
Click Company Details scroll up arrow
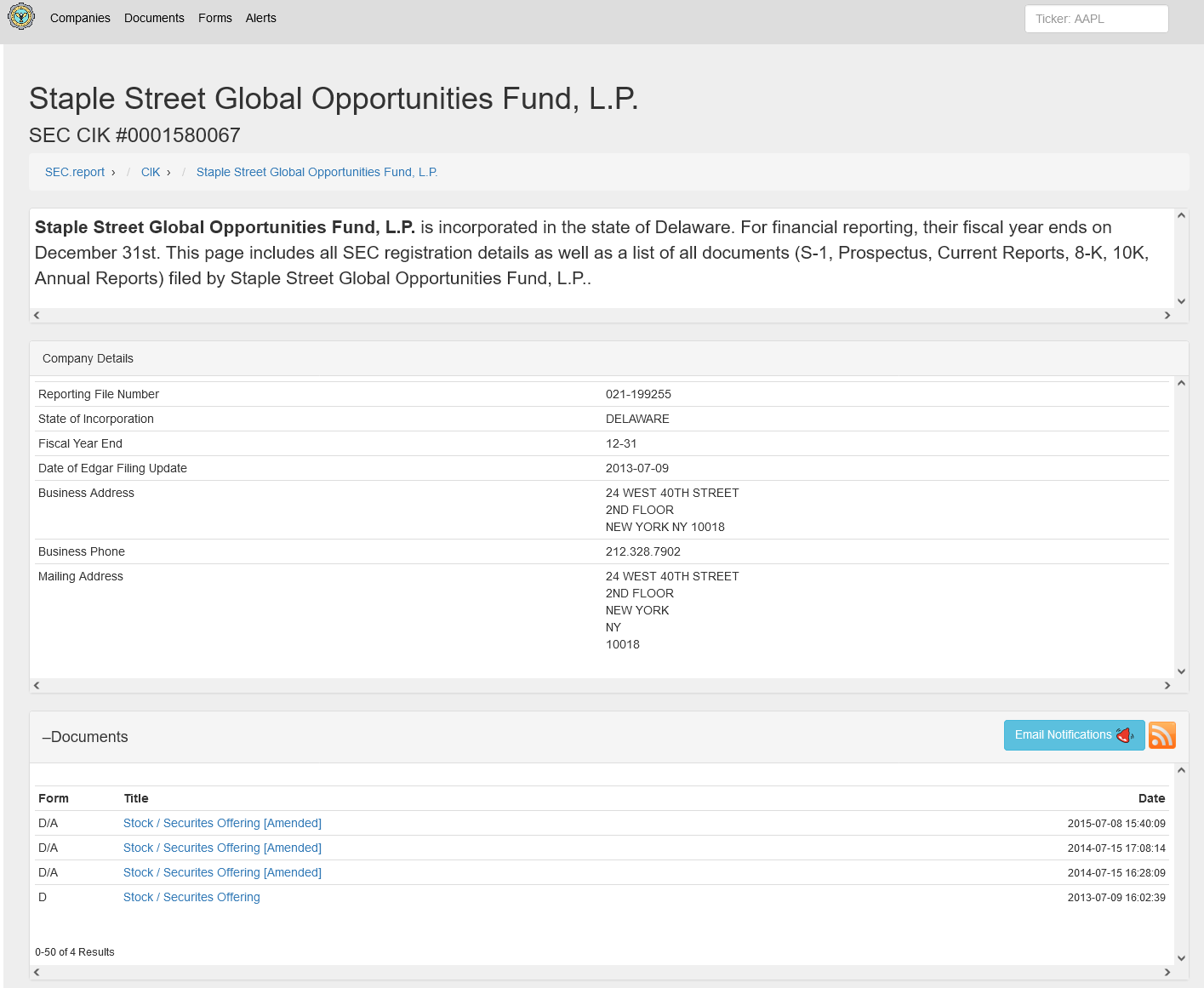1181,383
